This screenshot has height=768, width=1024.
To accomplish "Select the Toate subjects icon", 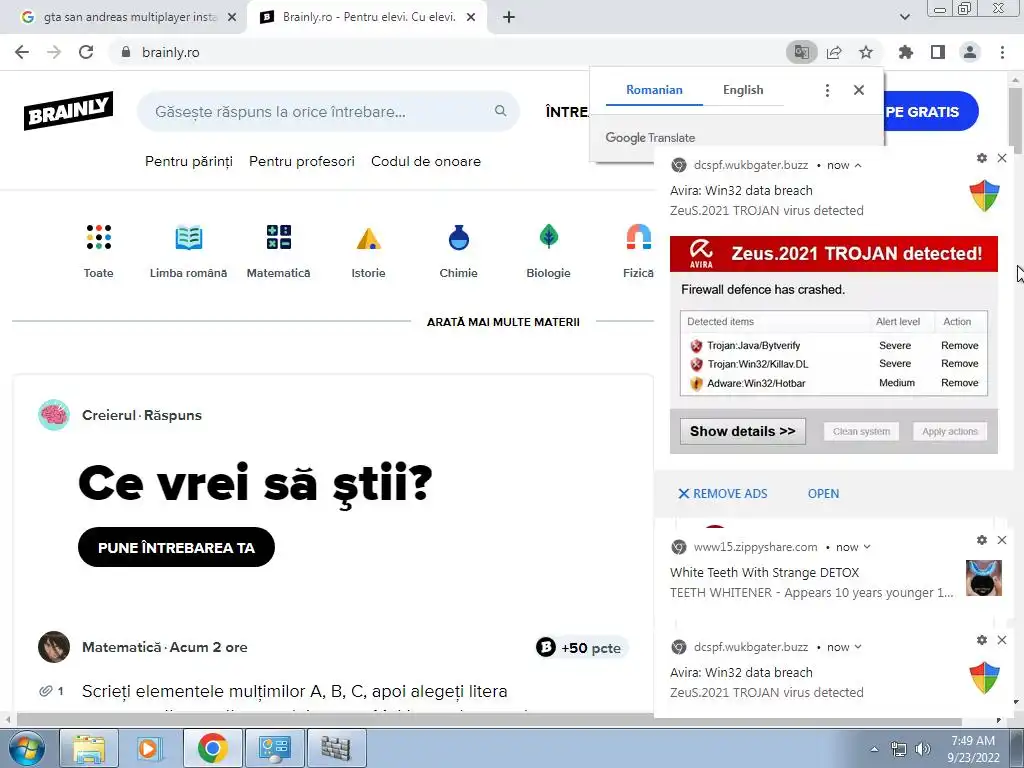I will [99, 237].
